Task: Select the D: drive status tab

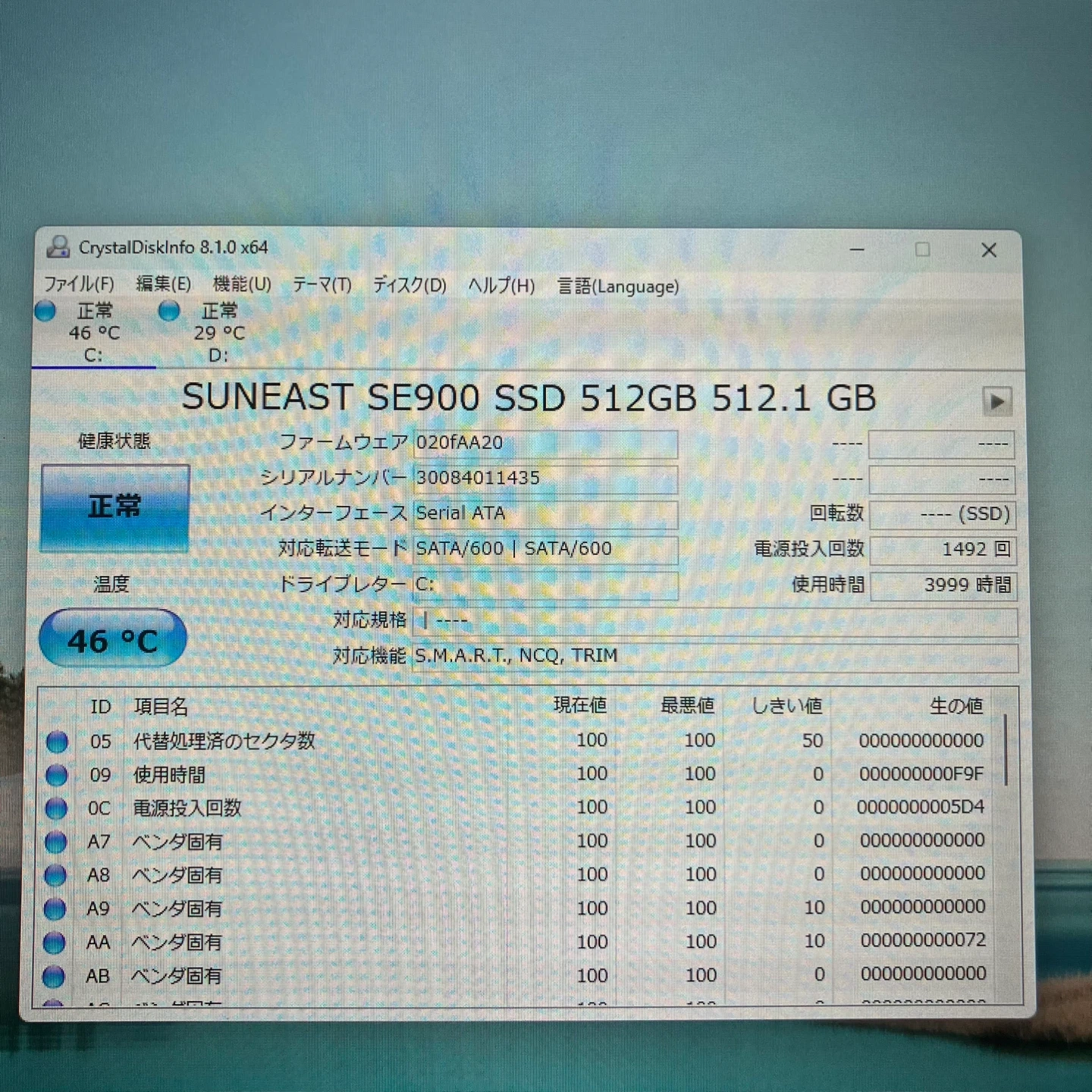Action: click(218, 333)
